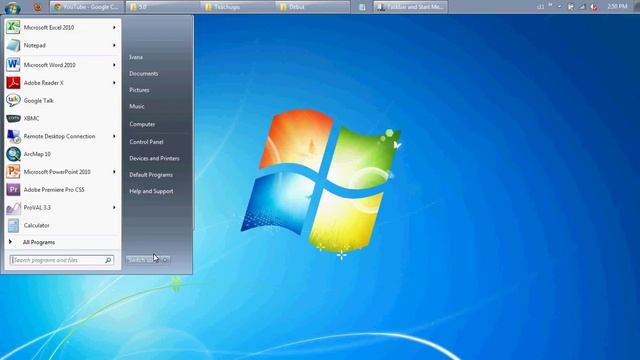Screen dimensions: 640x360
Task: Show the clock reading 2:50 PM
Action: tap(617, 7)
